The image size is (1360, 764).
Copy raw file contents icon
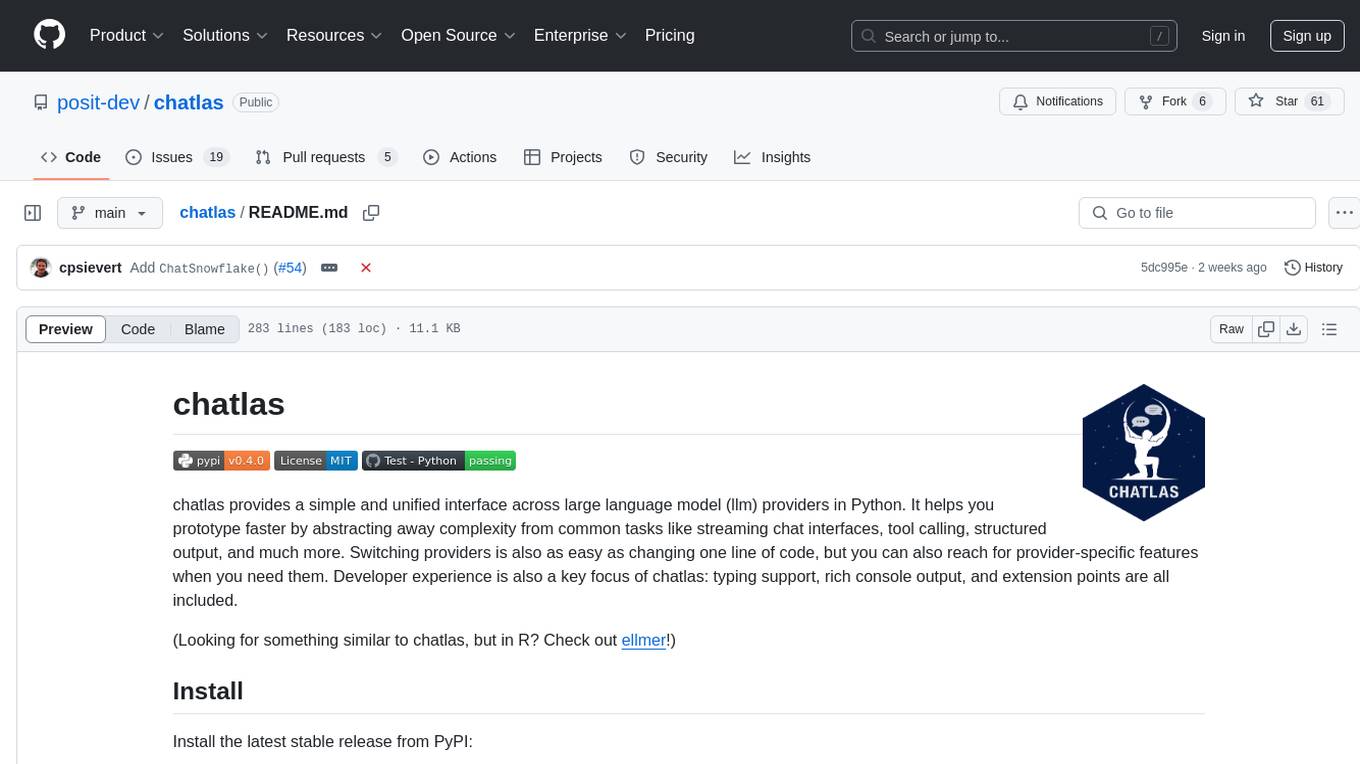(x=1266, y=329)
